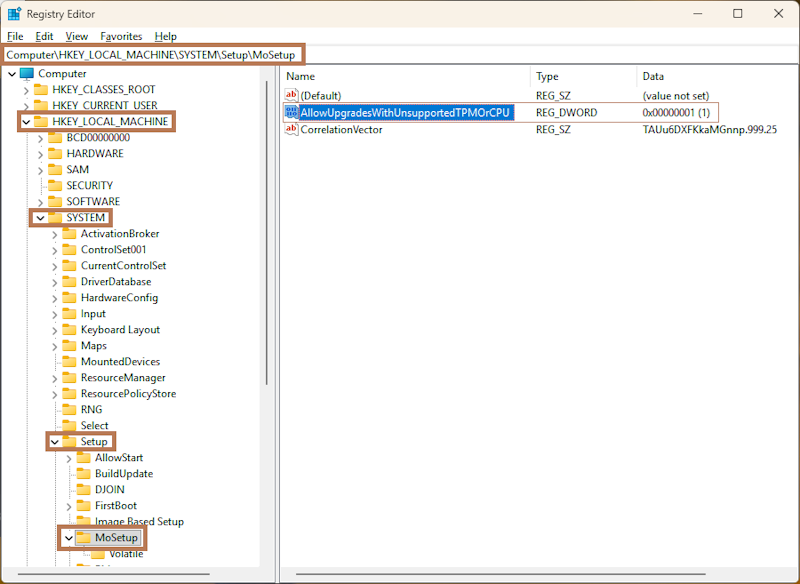Collapse the HKEY_LOCAL_MACHINE tree node
Image resolution: width=800 pixels, height=584 pixels.
point(26,122)
